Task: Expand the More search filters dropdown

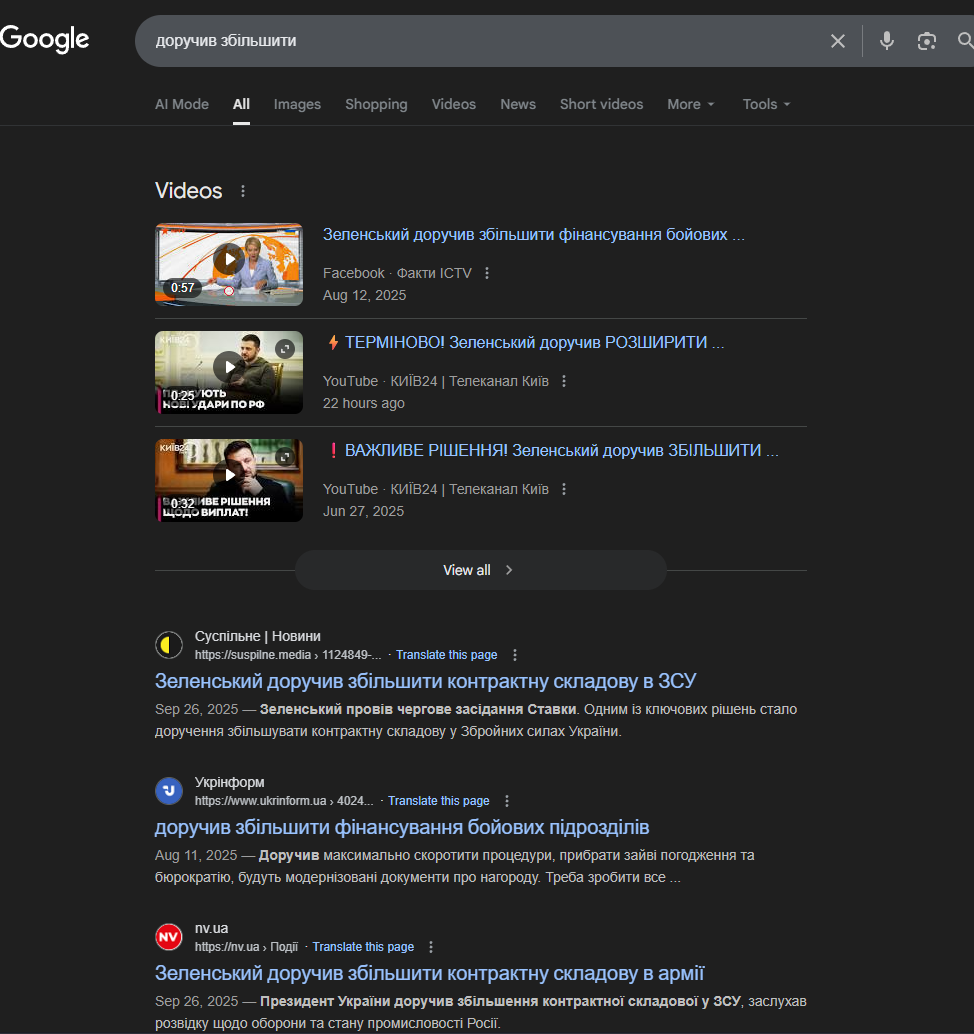Action: [x=690, y=104]
